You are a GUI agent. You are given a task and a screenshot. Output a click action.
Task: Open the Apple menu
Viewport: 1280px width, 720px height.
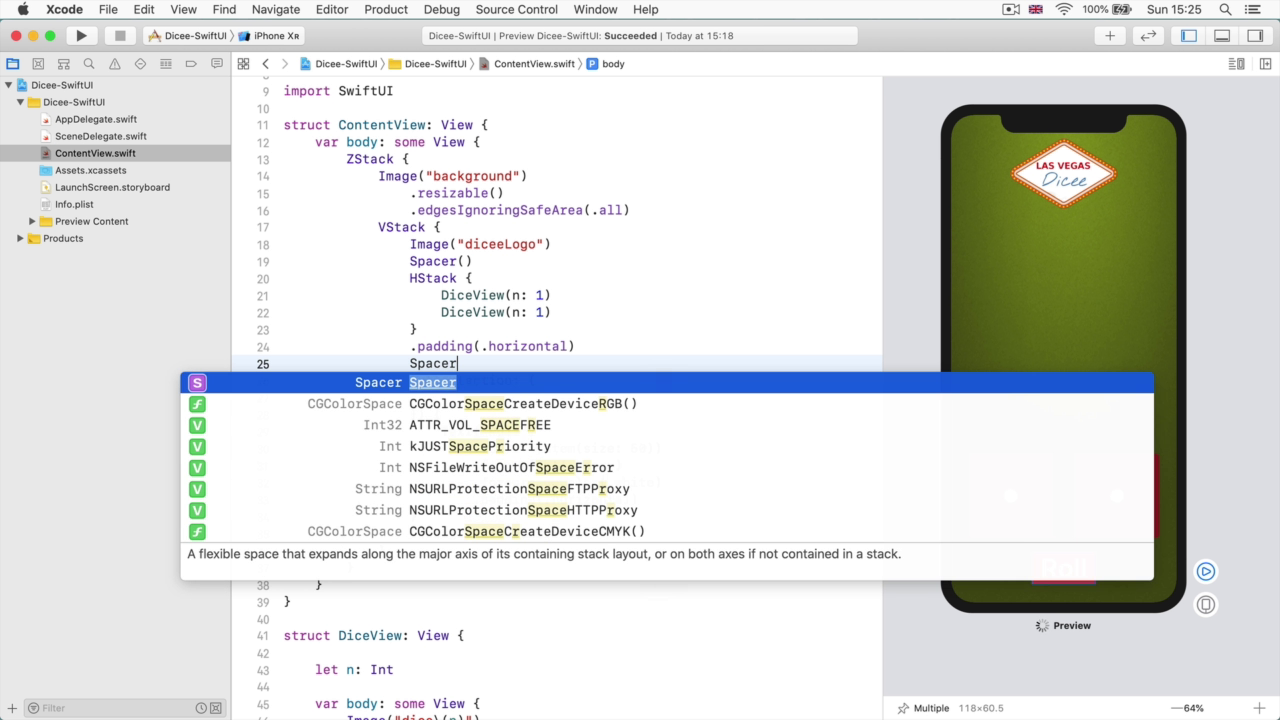(x=23, y=9)
